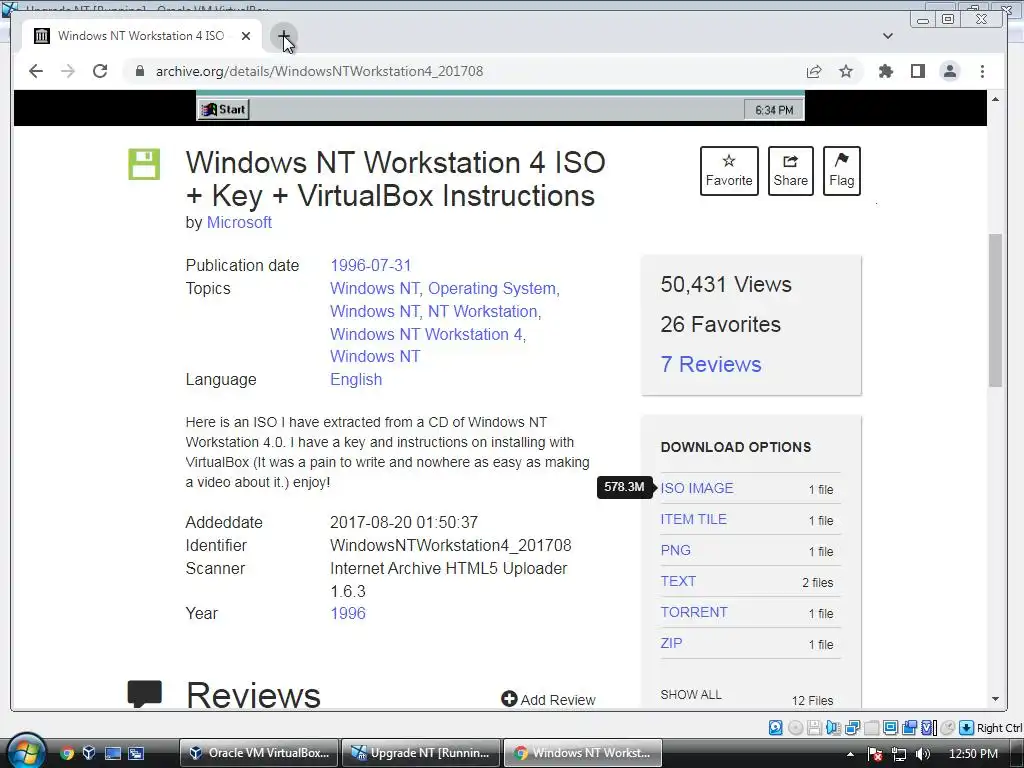This screenshot has width=1024, height=768.
Task: Click VirtualBox CPU virtualization status icon
Action: [928, 728]
